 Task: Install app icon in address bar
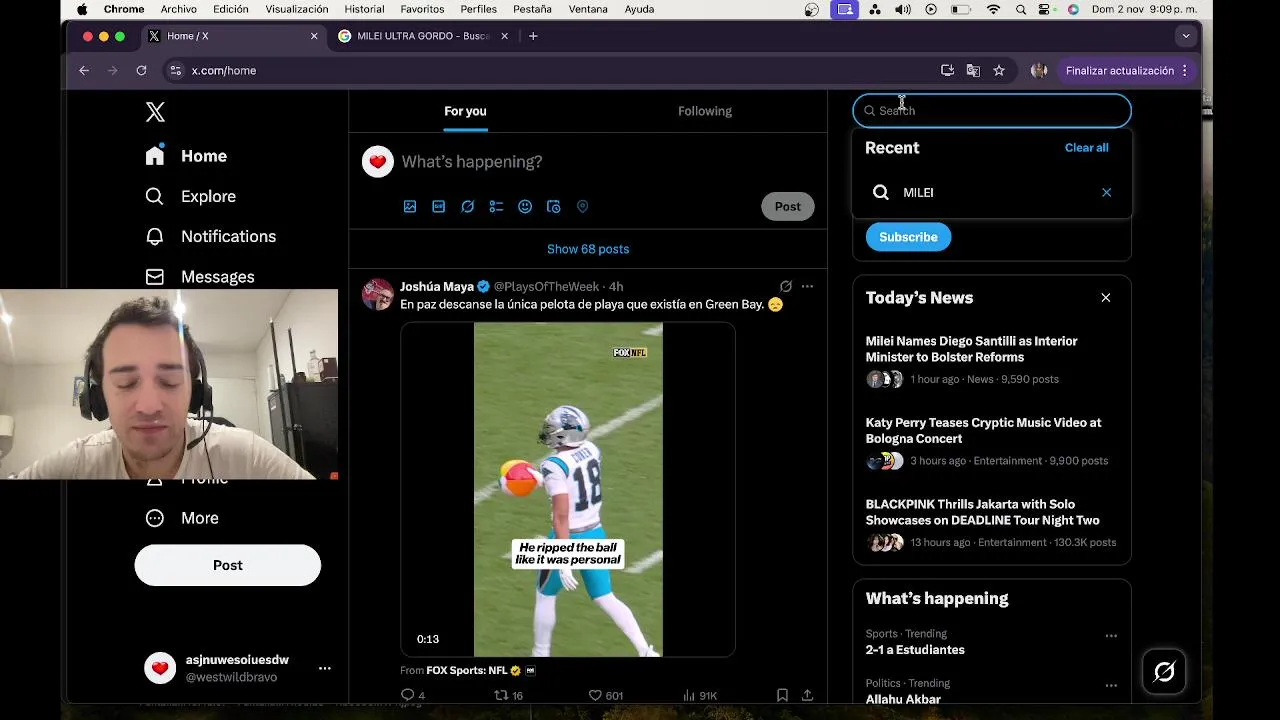[x=947, y=71]
